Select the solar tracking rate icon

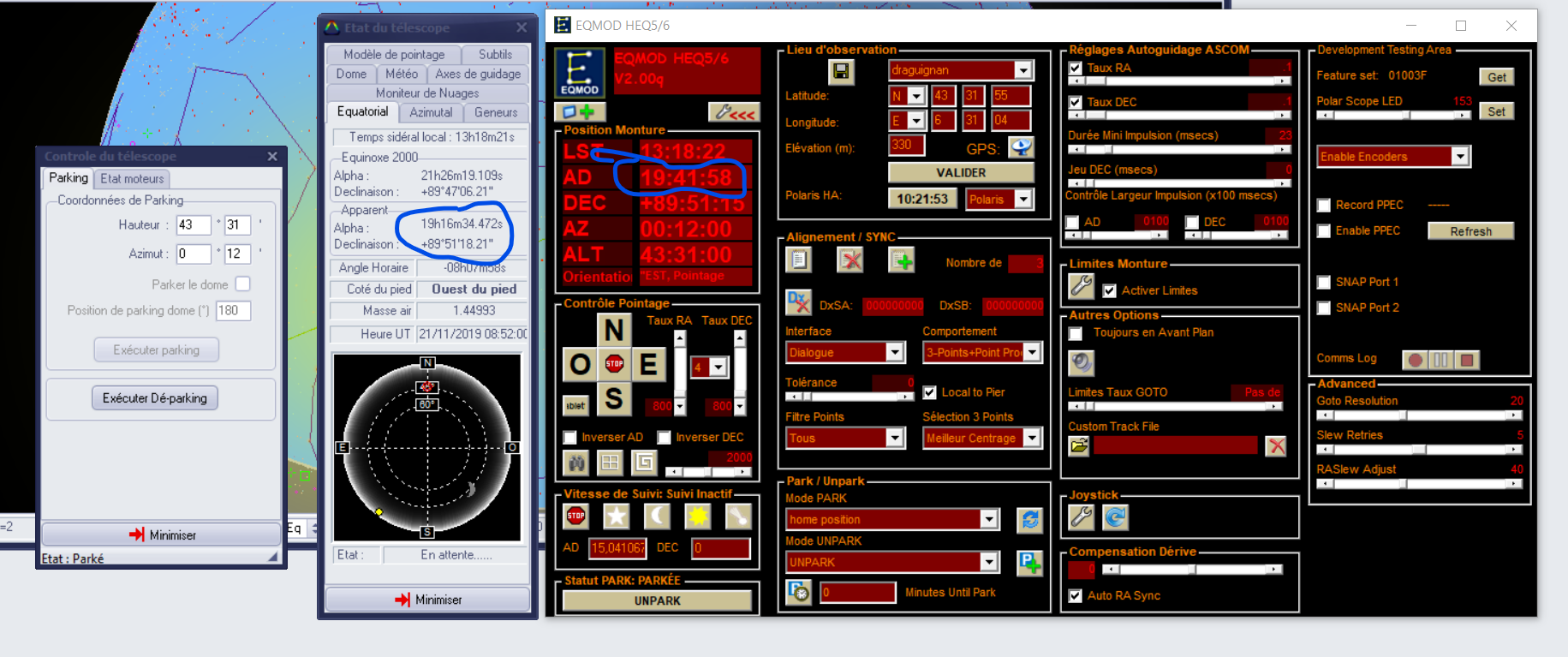click(x=698, y=516)
